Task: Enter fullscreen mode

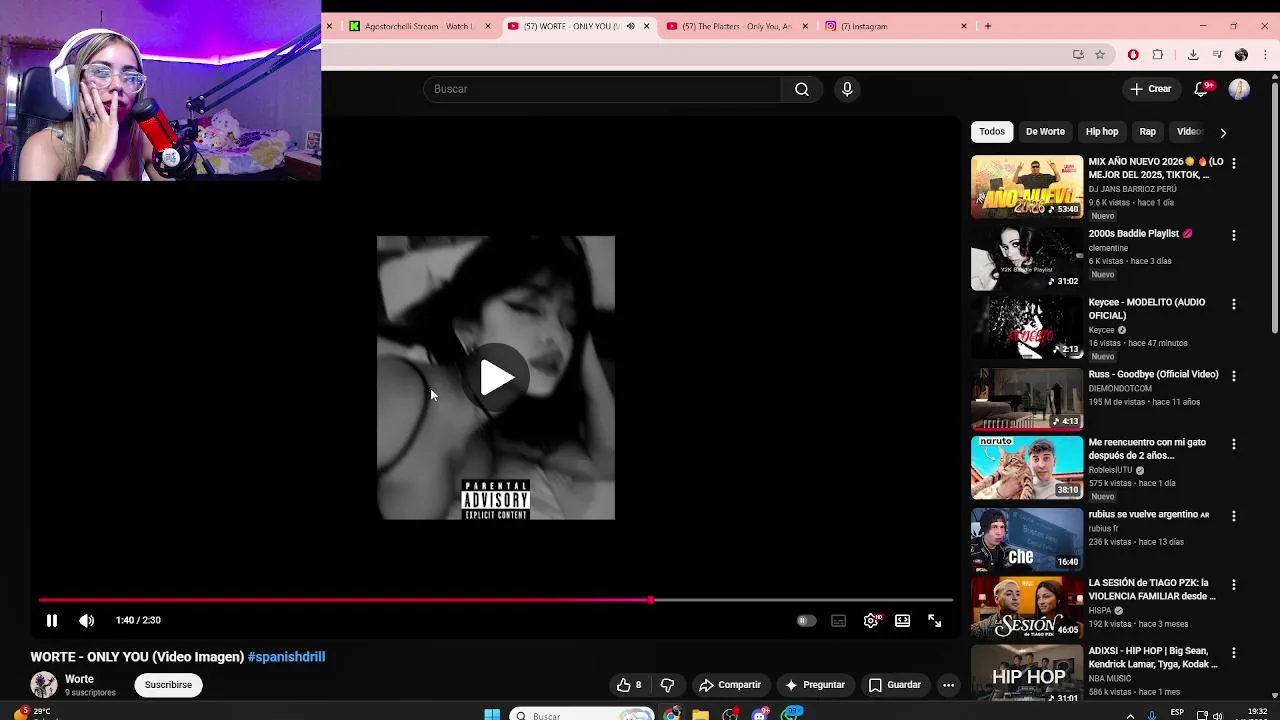Action: (x=934, y=621)
